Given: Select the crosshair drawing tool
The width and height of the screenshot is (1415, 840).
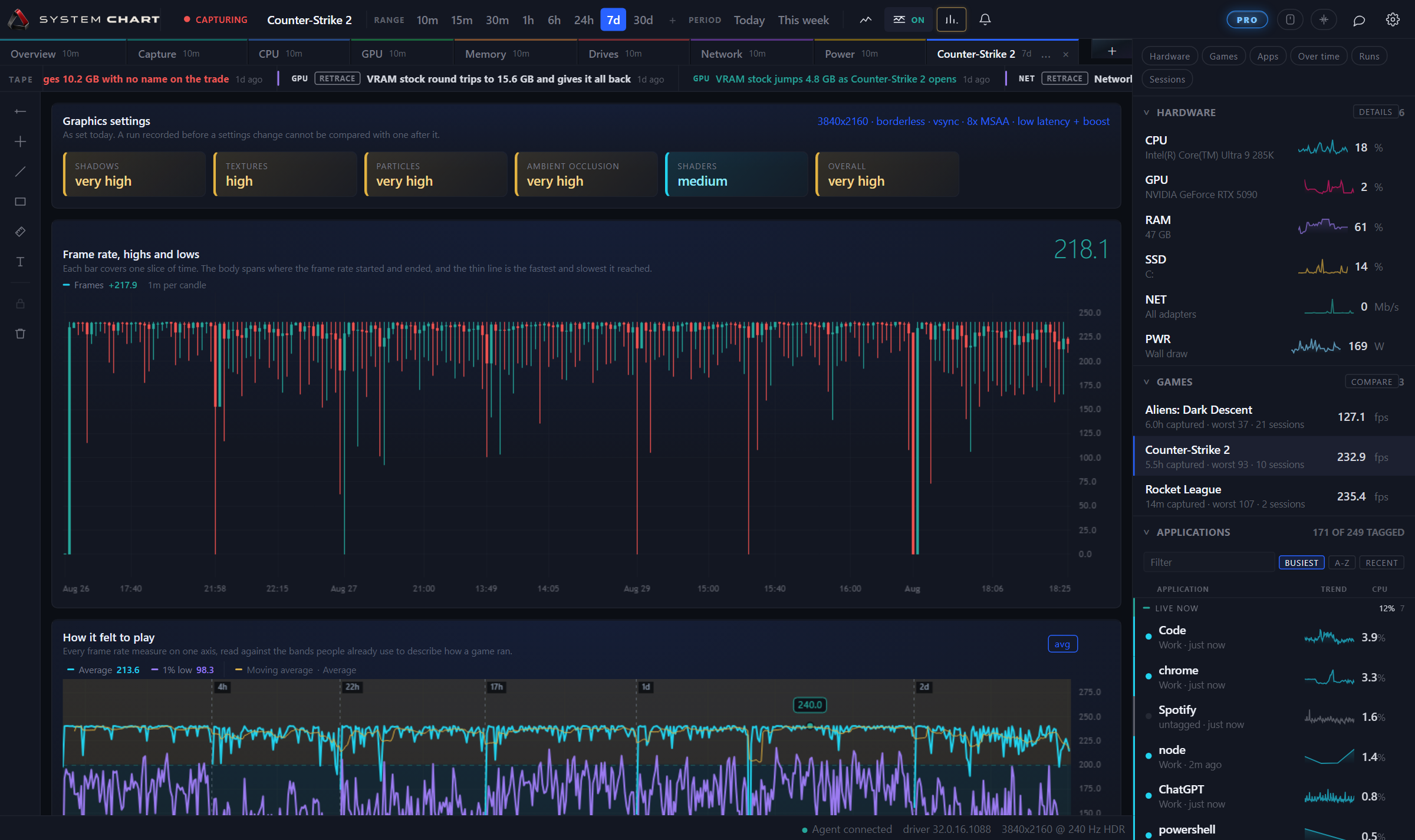Looking at the screenshot, I should [20, 141].
